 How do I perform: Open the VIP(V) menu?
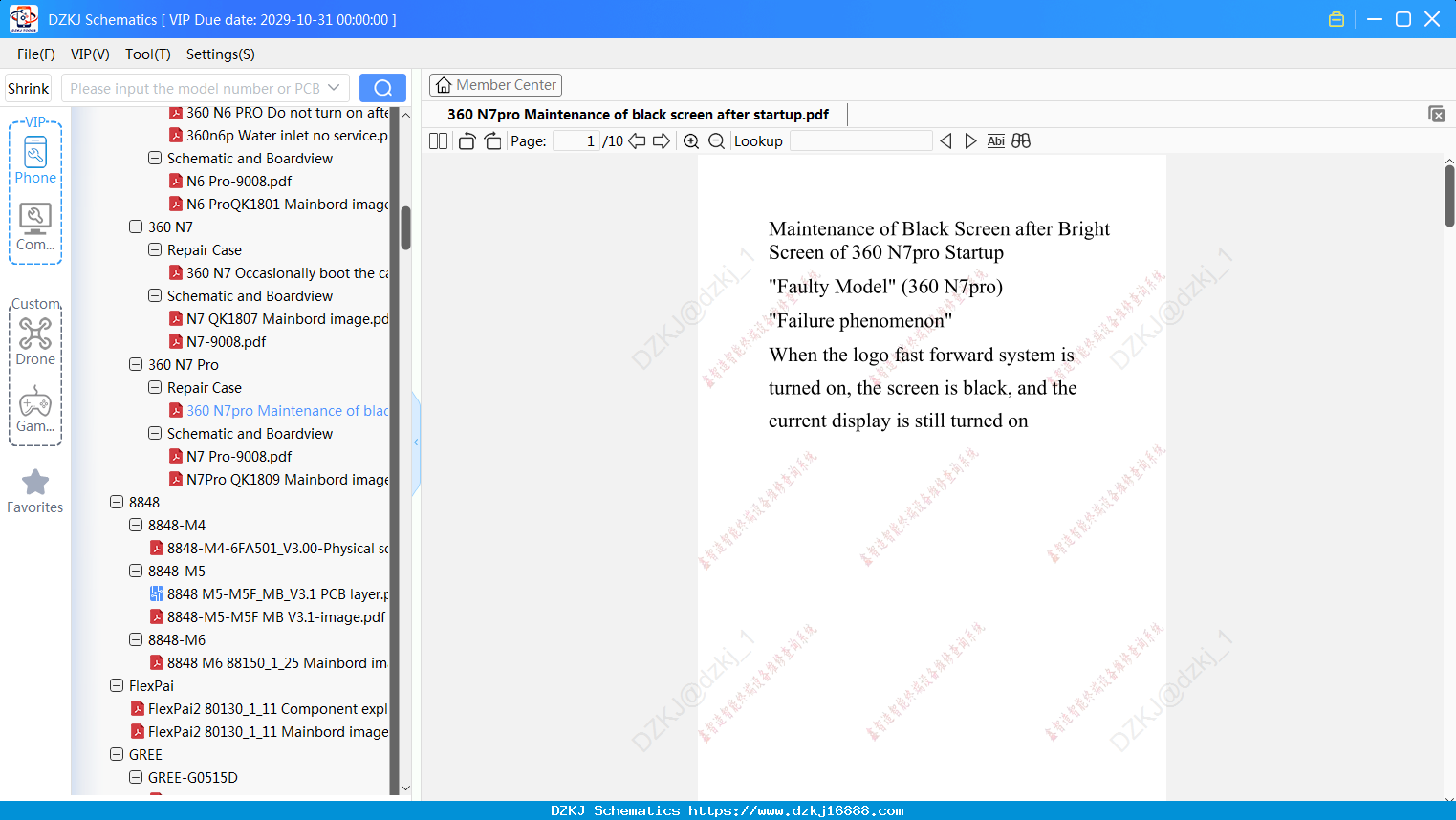point(90,54)
